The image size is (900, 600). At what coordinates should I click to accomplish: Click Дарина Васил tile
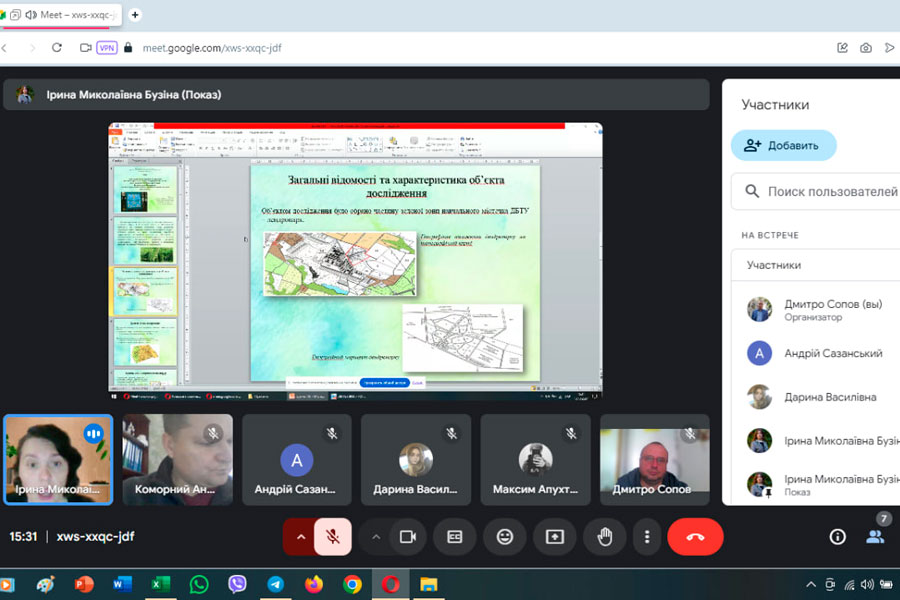point(416,460)
